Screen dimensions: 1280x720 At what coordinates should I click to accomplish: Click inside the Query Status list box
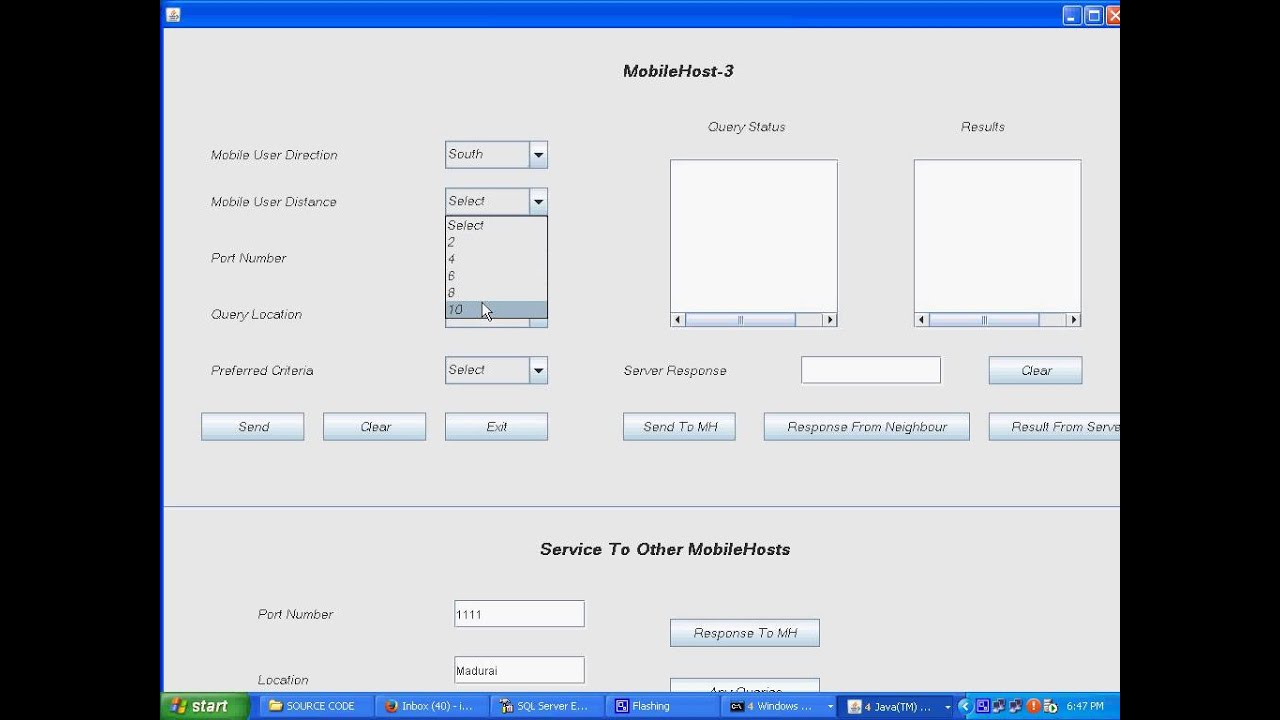(x=754, y=236)
